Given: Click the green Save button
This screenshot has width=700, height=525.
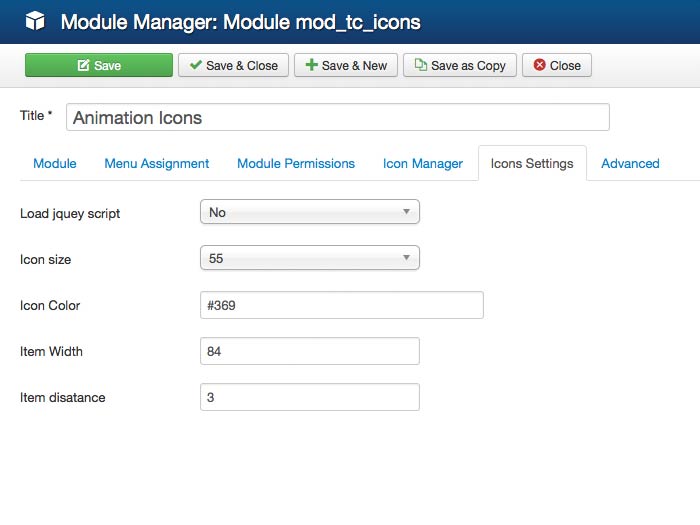Looking at the screenshot, I should pos(98,65).
